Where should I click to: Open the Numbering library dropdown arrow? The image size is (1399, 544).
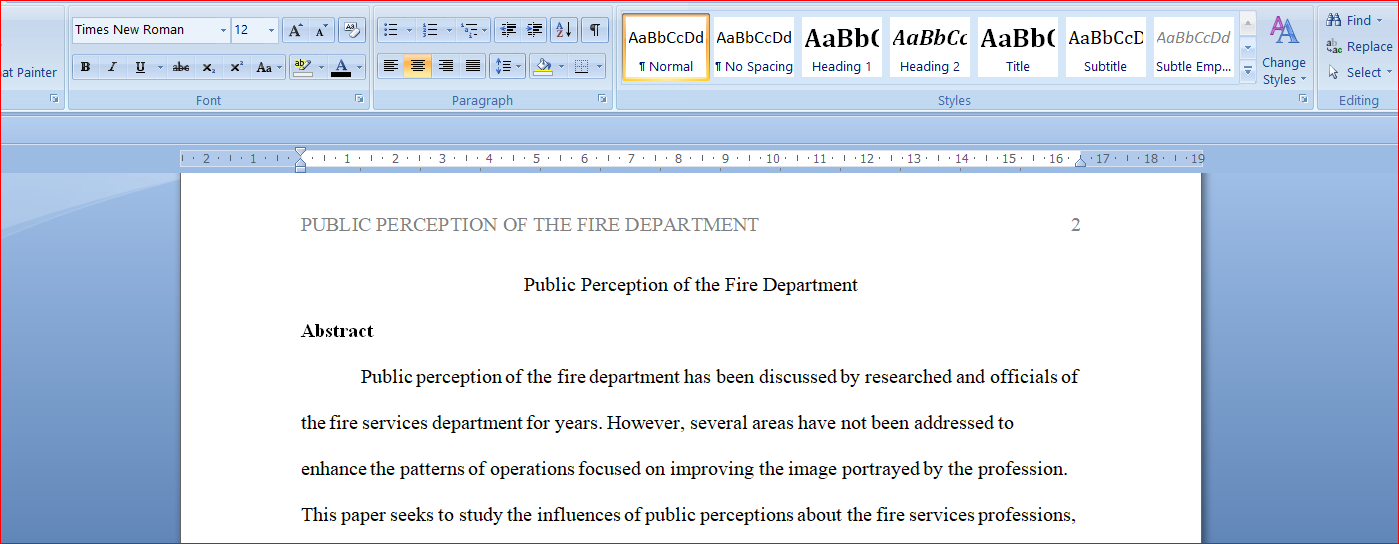coord(449,30)
